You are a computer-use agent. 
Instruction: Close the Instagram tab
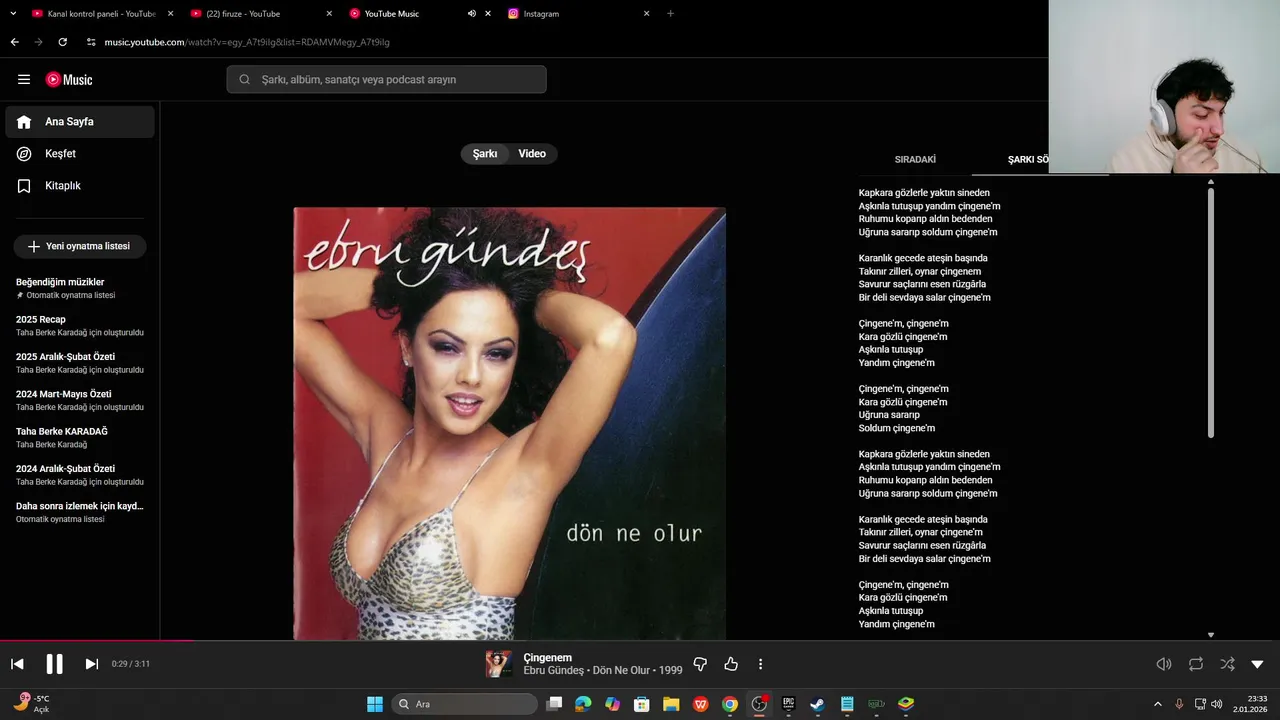646,14
